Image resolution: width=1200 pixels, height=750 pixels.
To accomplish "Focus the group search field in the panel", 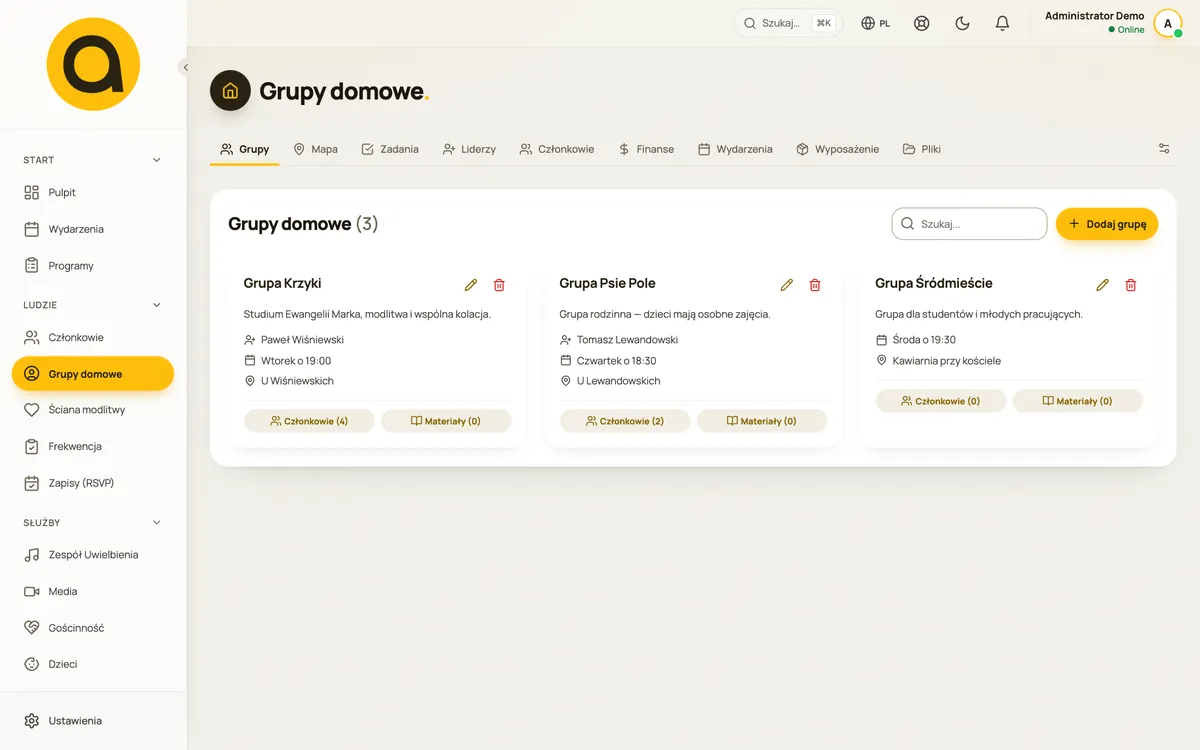I will [x=969, y=224].
